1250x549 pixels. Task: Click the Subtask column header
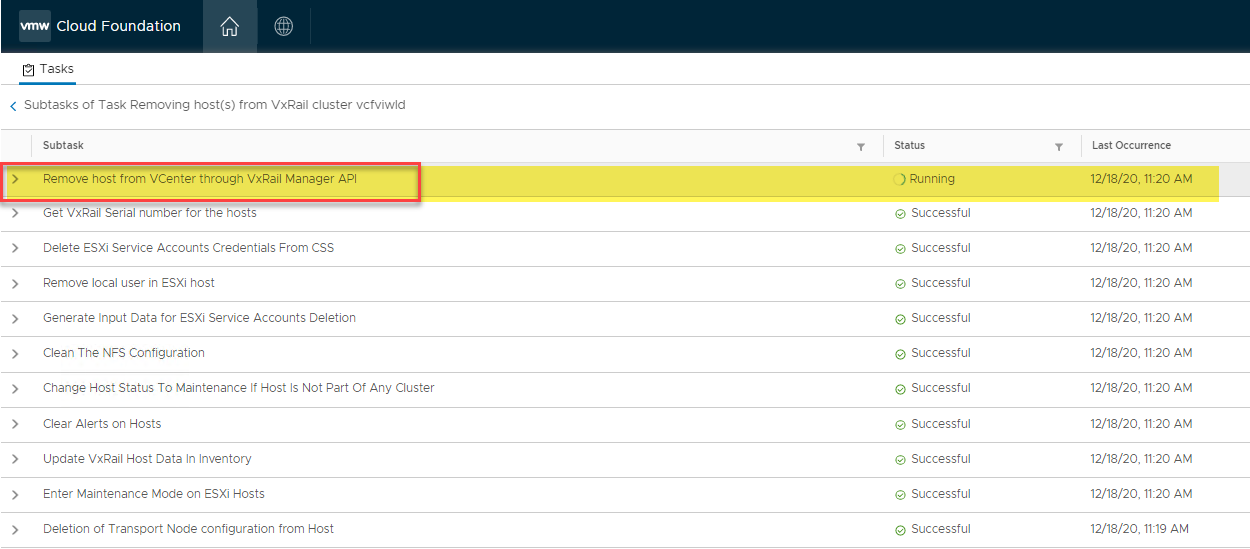pos(63,146)
